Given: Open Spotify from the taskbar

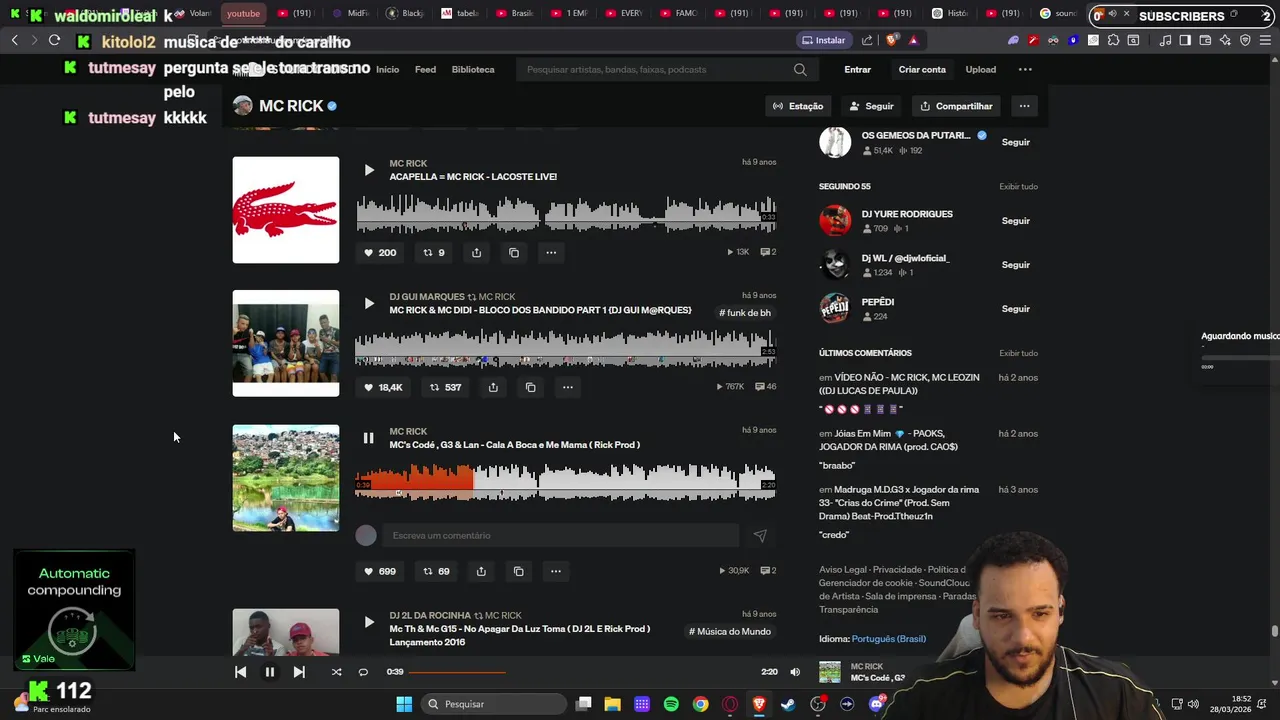Looking at the screenshot, I should [671, 704].
